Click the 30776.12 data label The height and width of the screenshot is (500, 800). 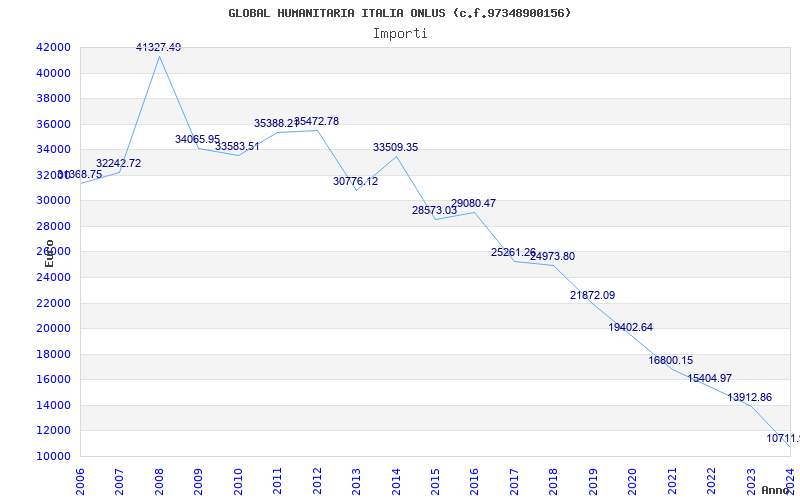tap(356, 181)
